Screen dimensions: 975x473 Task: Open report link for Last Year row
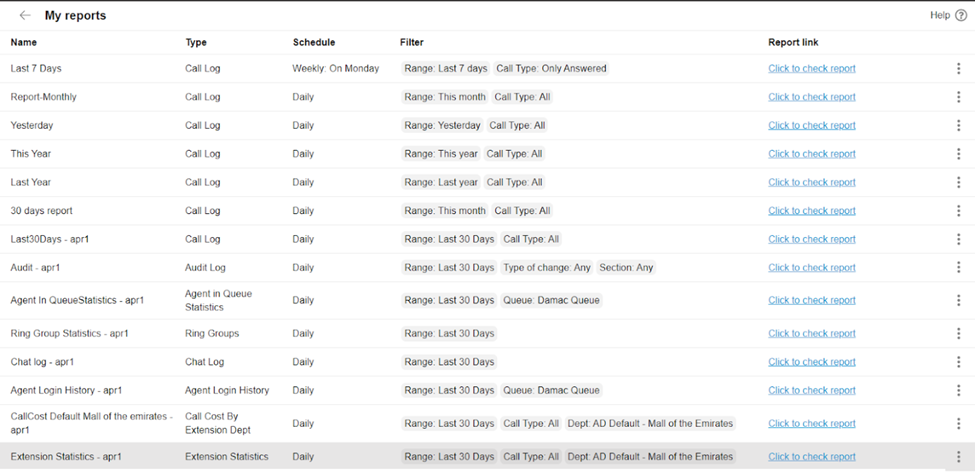tap(811, 183)
